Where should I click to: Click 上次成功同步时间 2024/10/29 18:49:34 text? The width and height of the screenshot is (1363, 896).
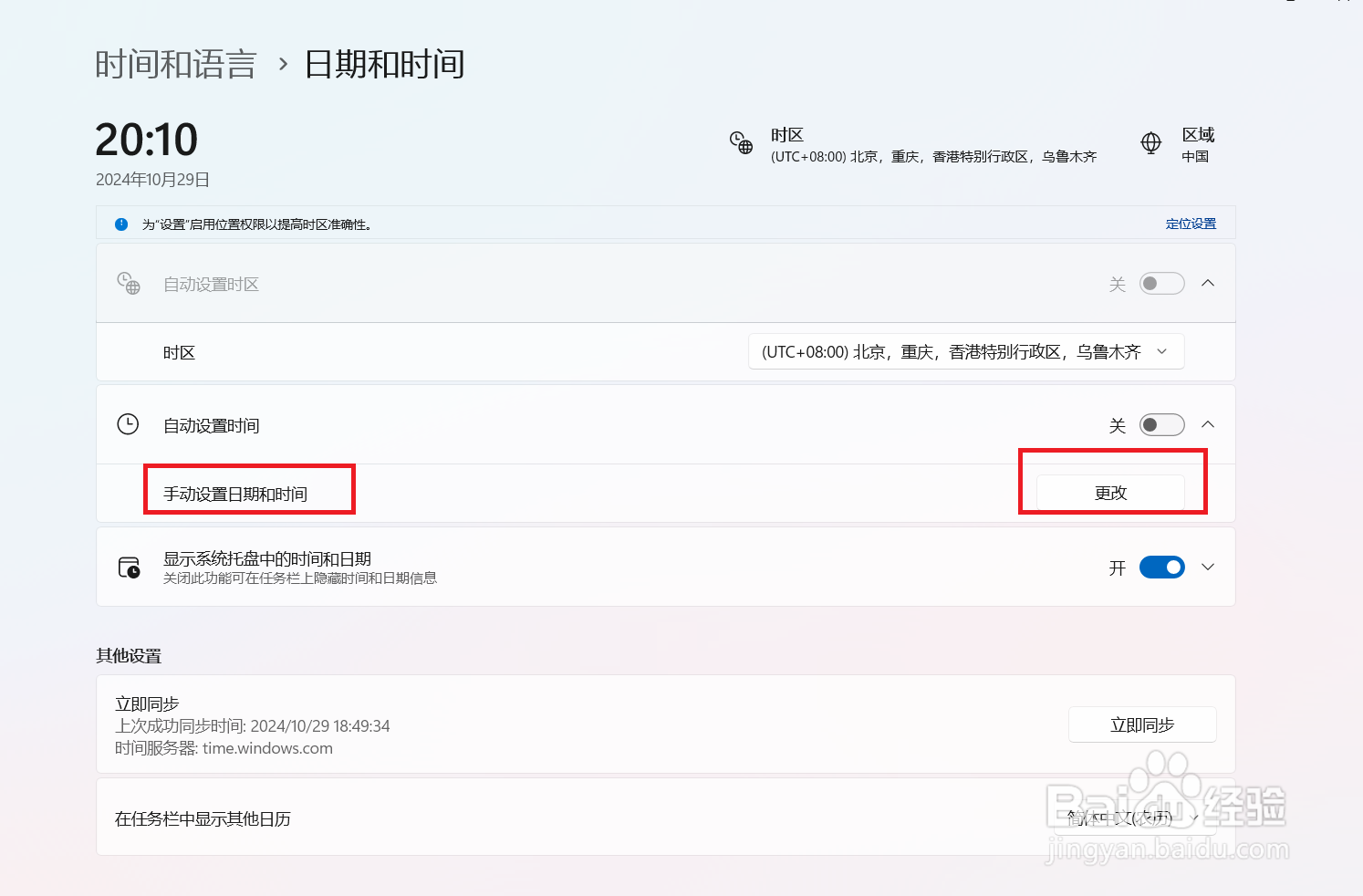pyautogui.click(x=253, y=726)
